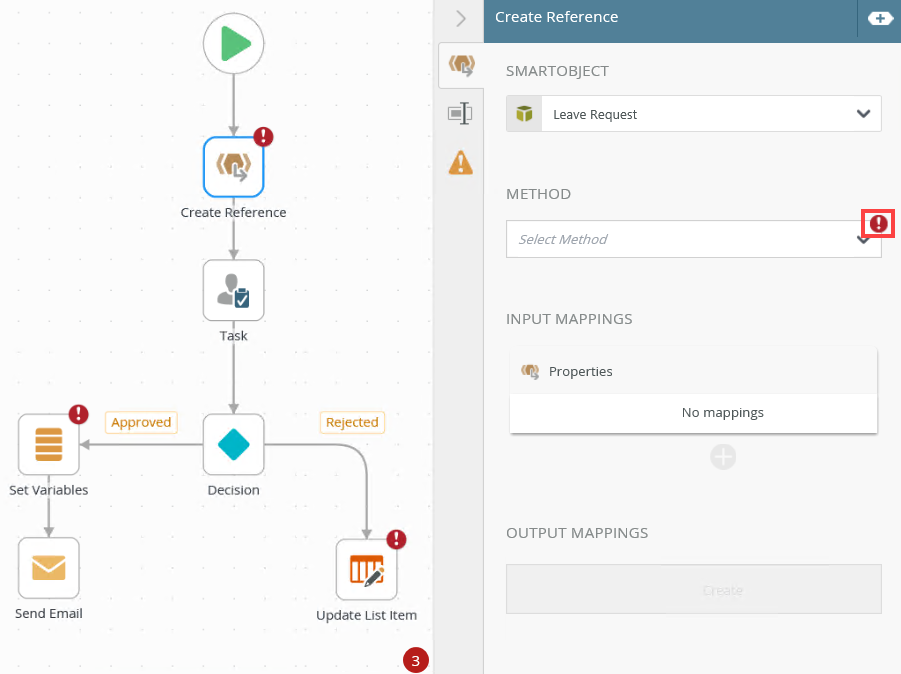901x674 pixels.
Task: Click the Properties SmartObject icon in mappings
Action: tap(530, 371)
